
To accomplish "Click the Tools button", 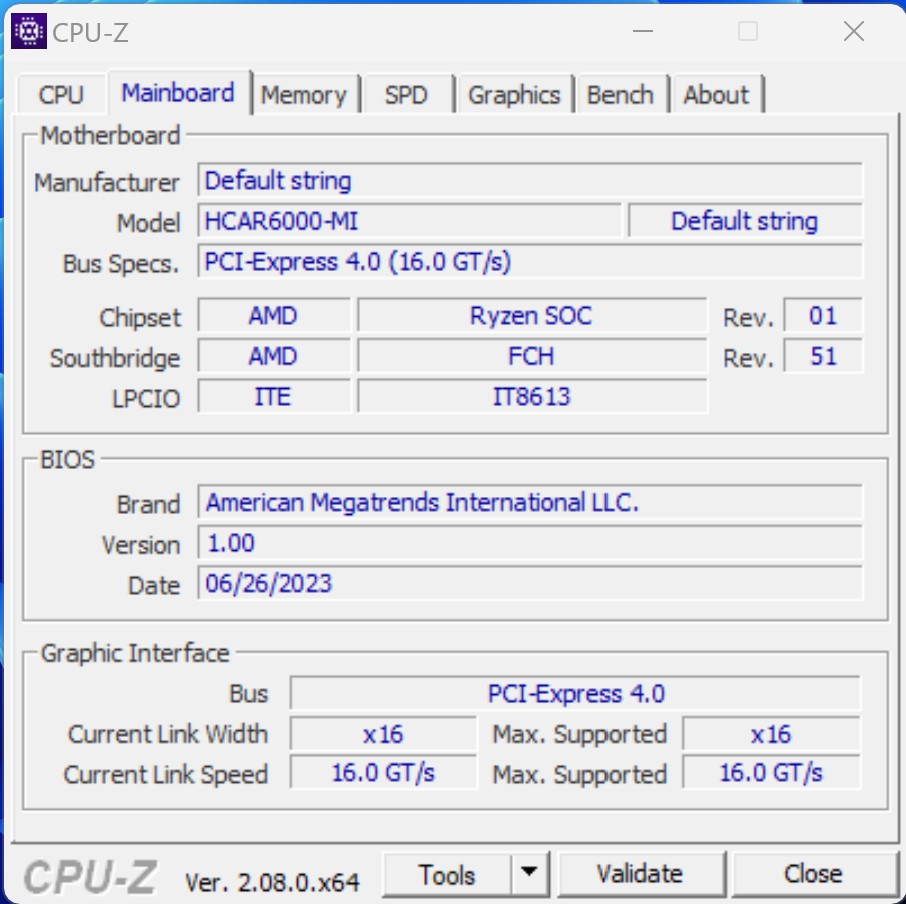I will coord(447,874).
